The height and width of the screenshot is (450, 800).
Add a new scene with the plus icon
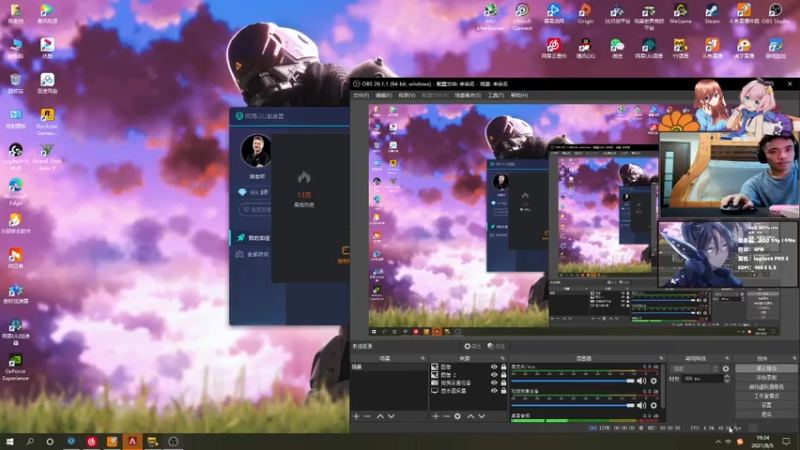click(356, 416)
